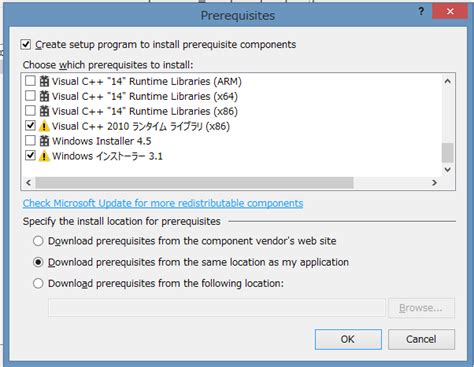Select download from the following location option
The image size is (474, 367).
38,283
